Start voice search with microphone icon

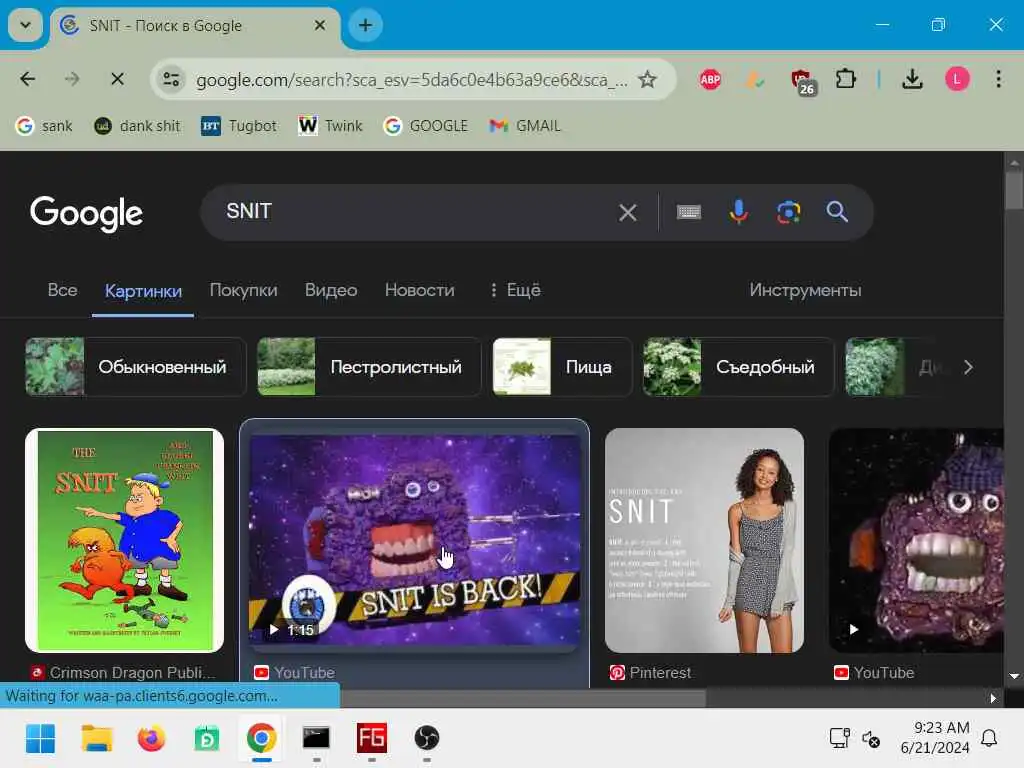pos(739,212)
